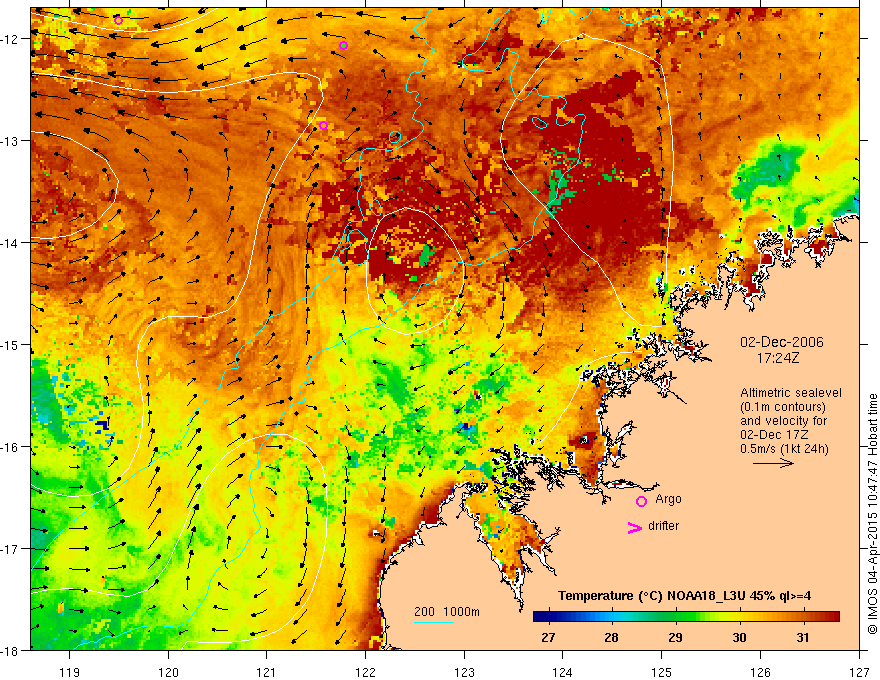Click color bar tick label 30

(739, 637)
